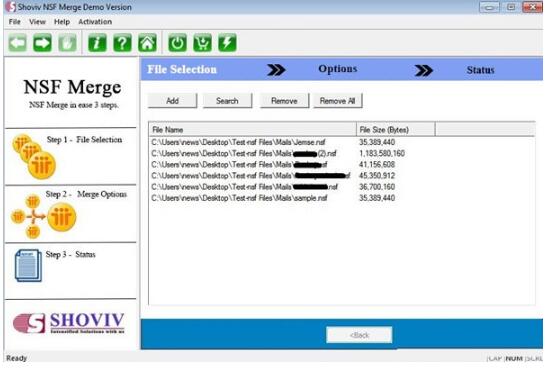This screenshot has height=369, width=552.
Task: Click the Step 1 File Selection coins icon
Action: [x=34, y=156]
